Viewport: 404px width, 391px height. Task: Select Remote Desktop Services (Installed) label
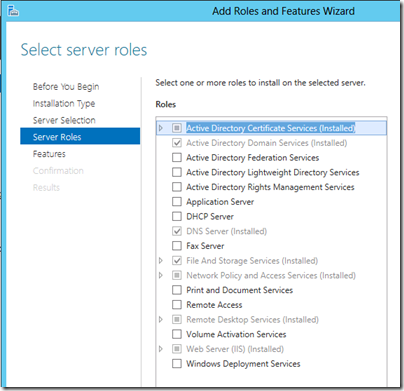[252, 320]
